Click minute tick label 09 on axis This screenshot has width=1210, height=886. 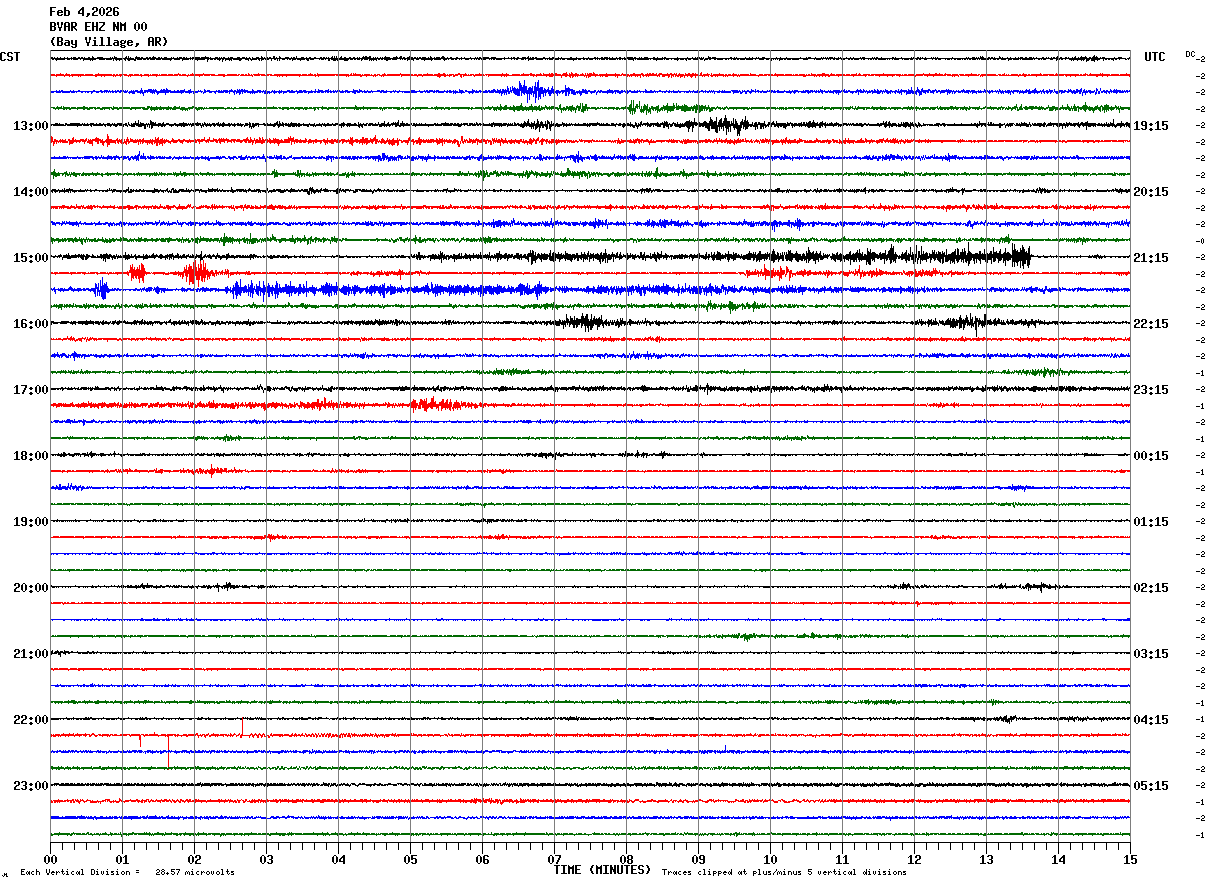pyautogui.click(x=698, y=859)
